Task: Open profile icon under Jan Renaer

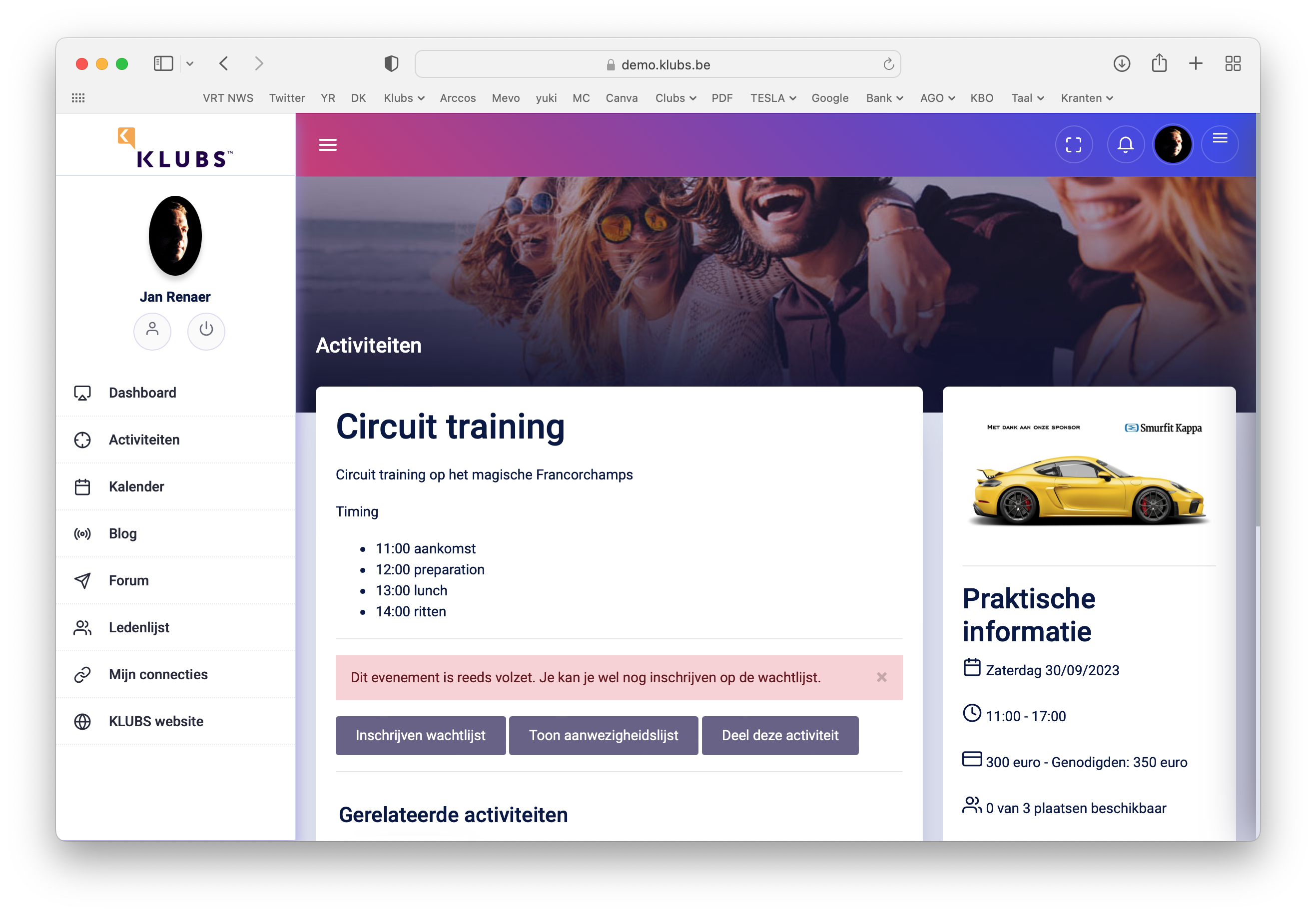Action: (152, 331)
